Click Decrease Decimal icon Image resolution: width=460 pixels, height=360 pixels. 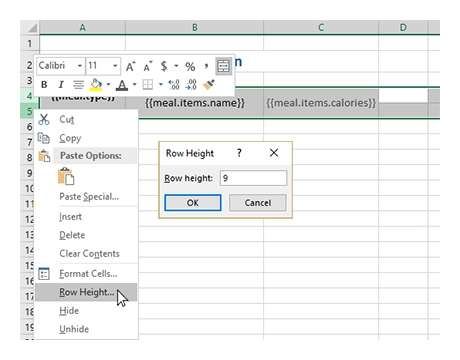[x=191, y=85]
